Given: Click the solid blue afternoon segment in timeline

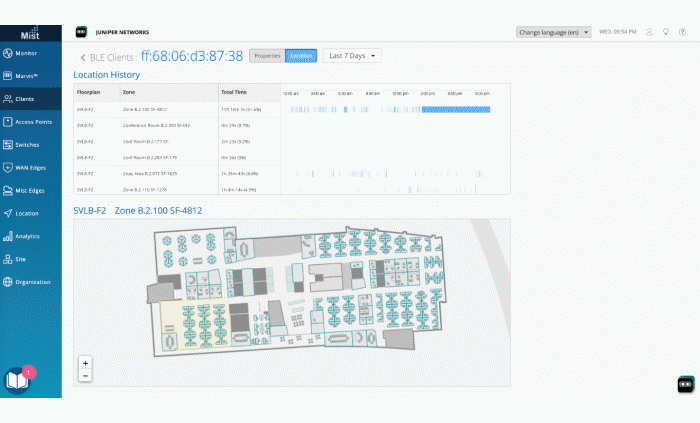Looking at the screenshot, I should (456, 109).
